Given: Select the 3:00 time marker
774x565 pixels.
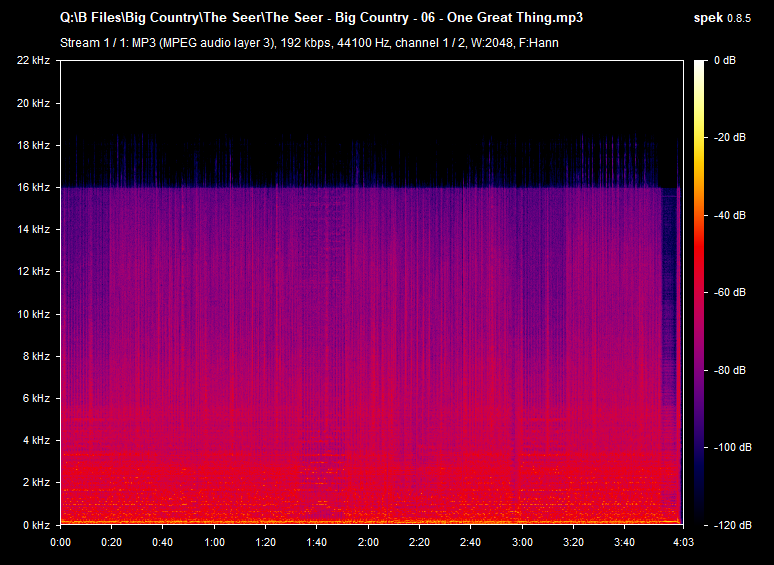Looking at the screenshot, I should (522, 541).
